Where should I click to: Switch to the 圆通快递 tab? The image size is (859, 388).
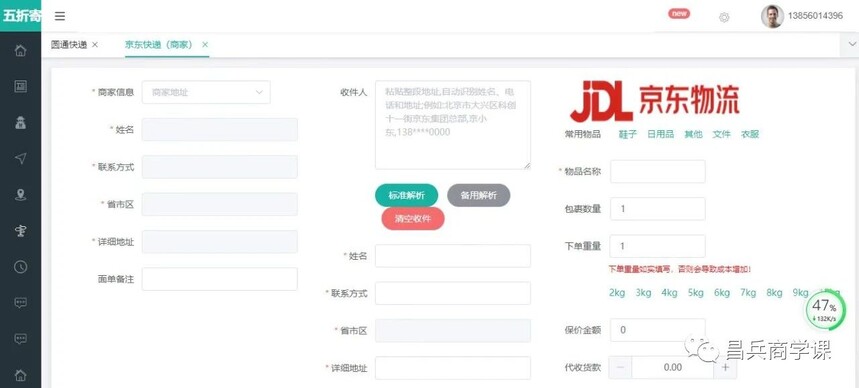(x=68, y=44)
